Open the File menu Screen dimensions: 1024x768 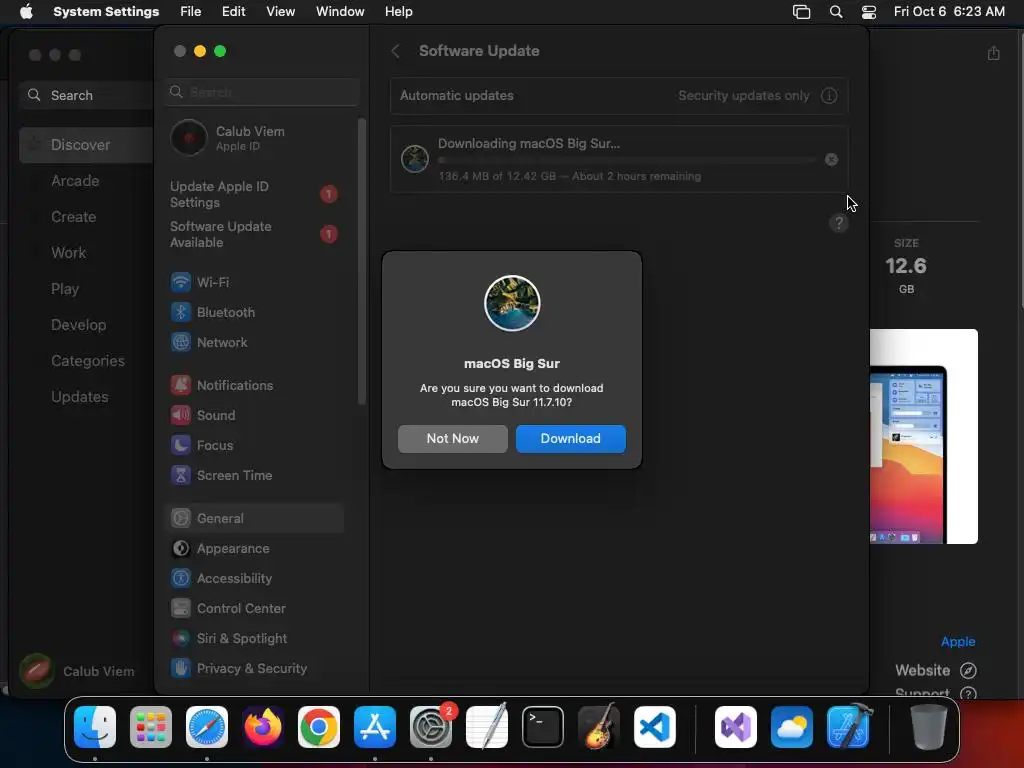point(191,12)
